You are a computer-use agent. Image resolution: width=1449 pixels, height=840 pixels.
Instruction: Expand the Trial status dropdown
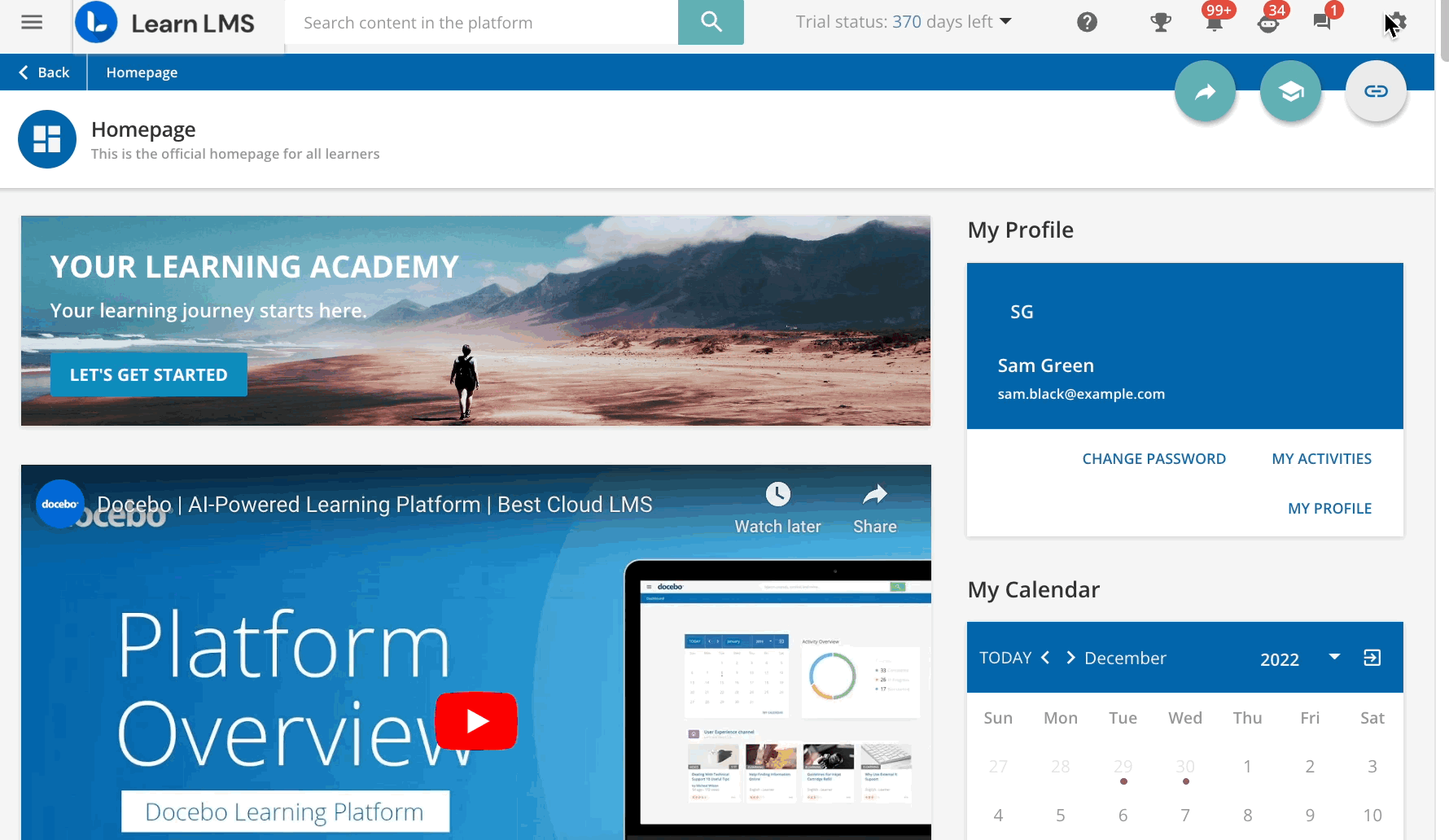1006,21
